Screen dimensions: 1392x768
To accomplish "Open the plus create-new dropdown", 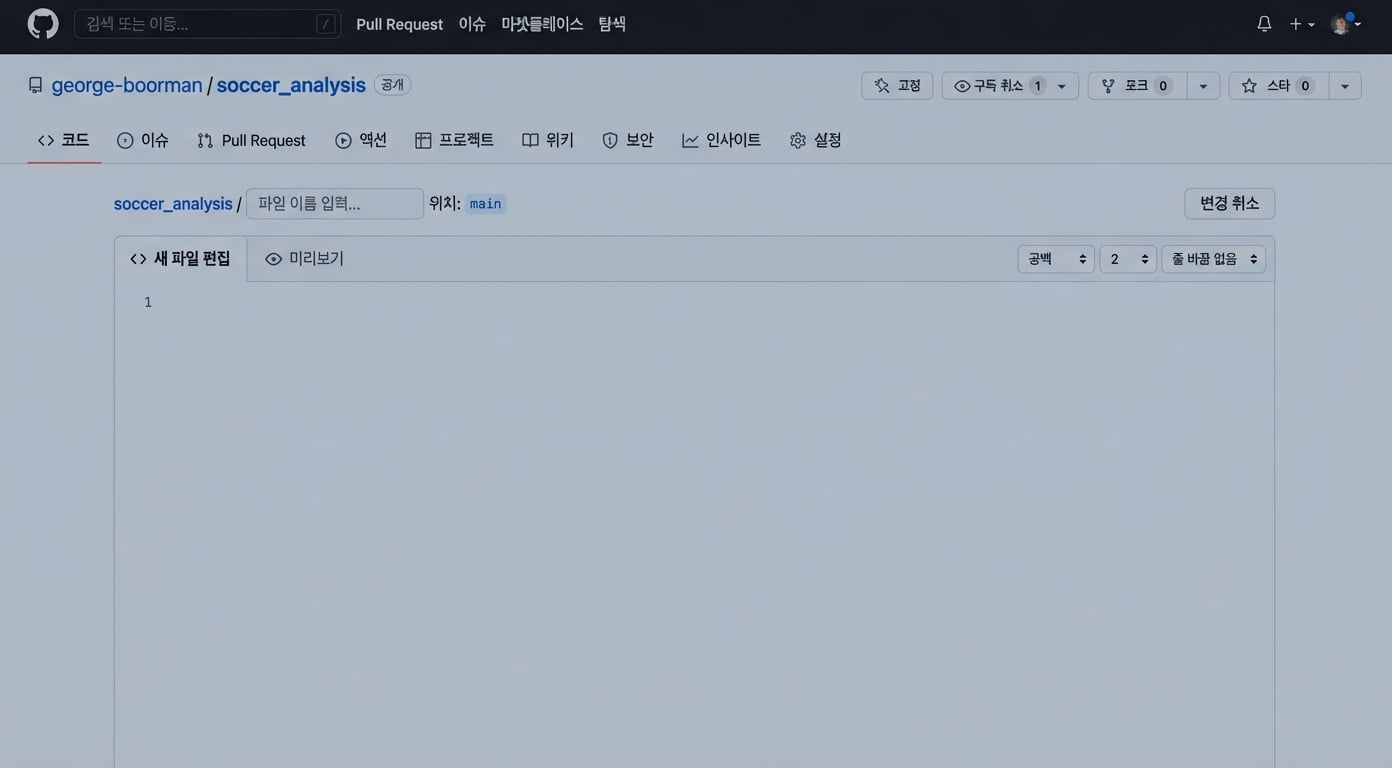I will [1301, 24].
